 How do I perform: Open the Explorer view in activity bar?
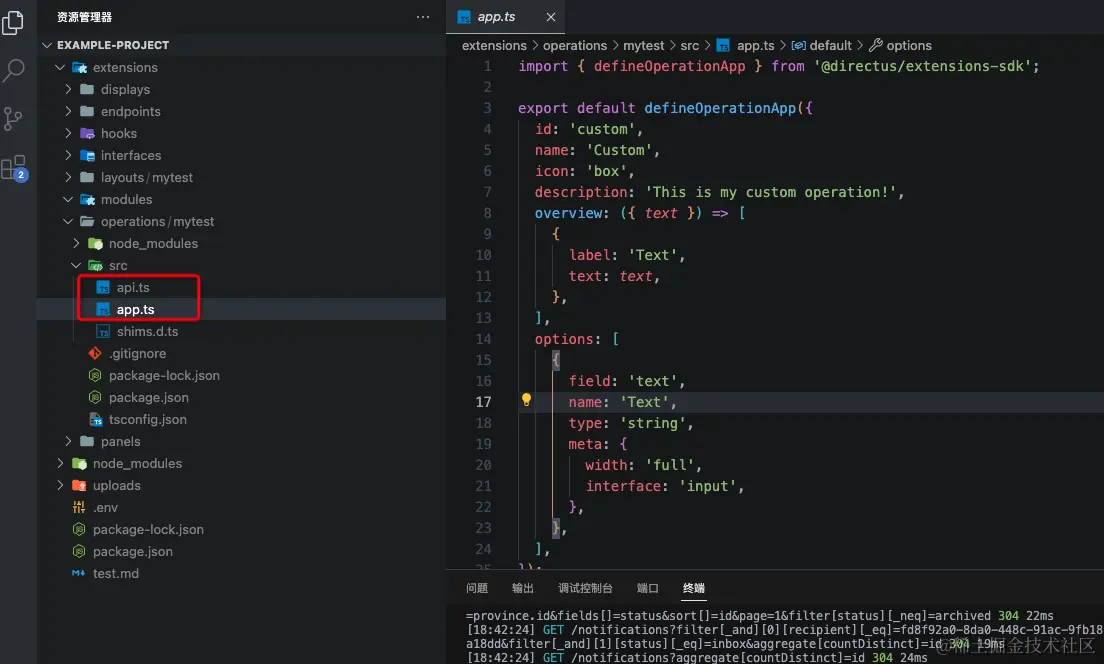(x=13, y=21)
